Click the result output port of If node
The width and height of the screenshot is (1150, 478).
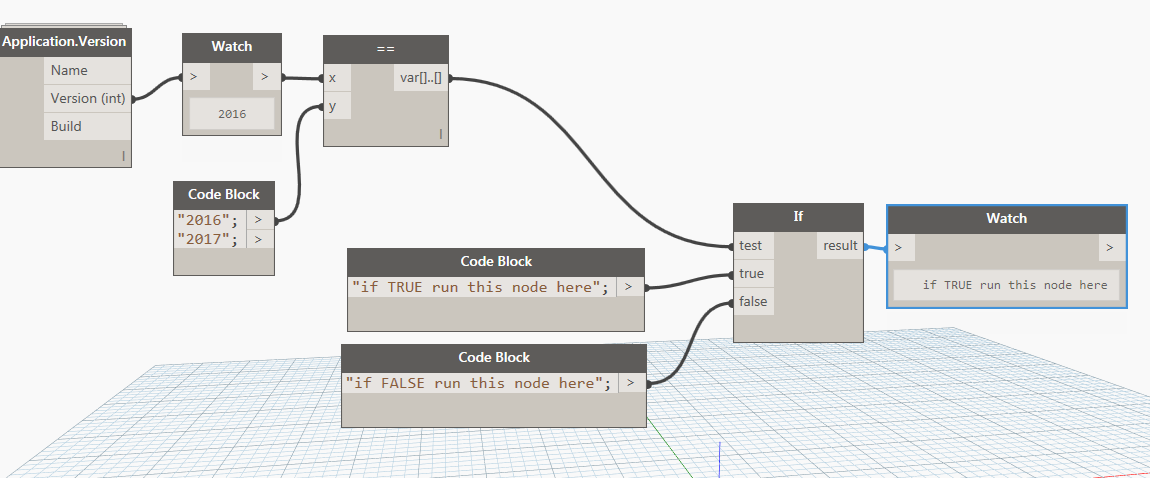pos(840,246)
